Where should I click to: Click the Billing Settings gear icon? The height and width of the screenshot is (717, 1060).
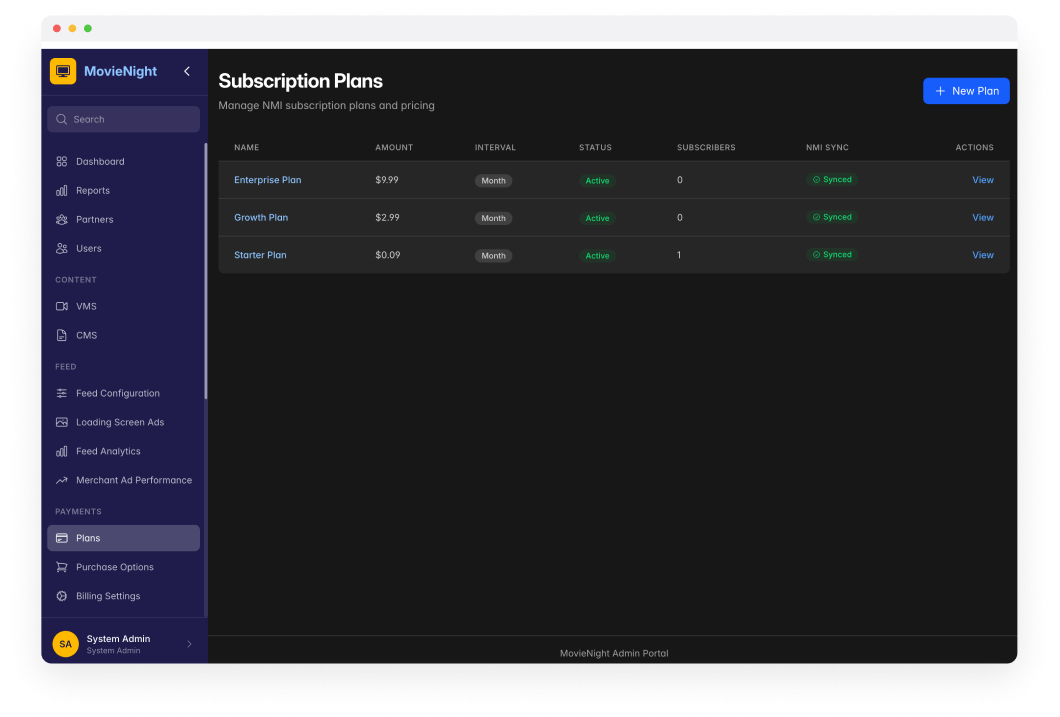[x=62, y=596]
